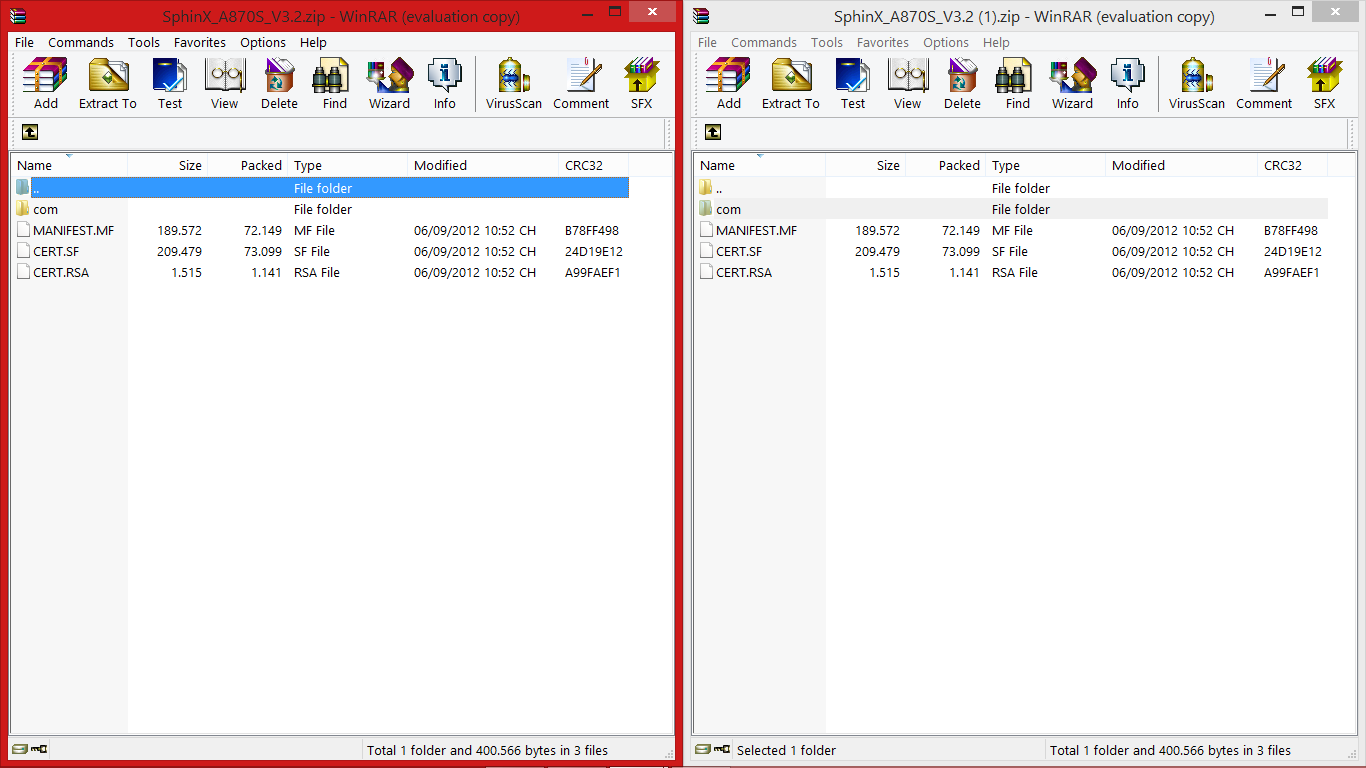Sort by Name column in left window
The image size is (1366, 768).
69,165
